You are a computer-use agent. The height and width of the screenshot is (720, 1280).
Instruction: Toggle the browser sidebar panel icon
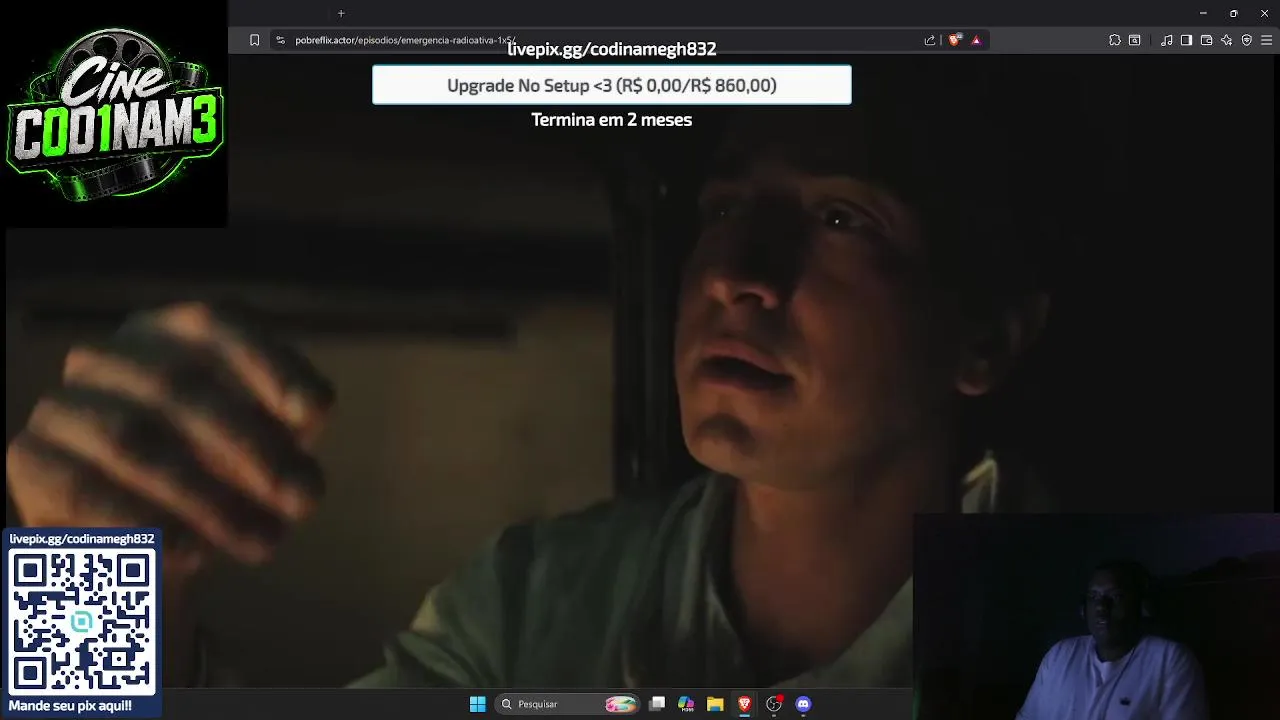click(x=1186, y=40)
